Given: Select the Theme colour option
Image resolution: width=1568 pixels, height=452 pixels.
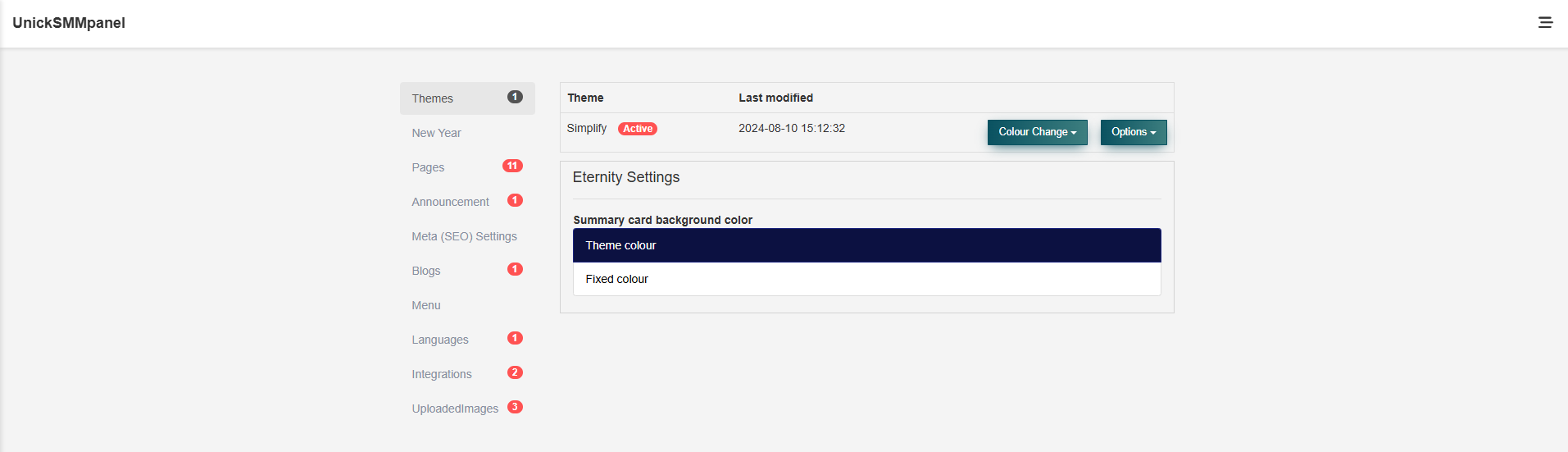Looking at the screenshot, I should click(x=866, y=245).
